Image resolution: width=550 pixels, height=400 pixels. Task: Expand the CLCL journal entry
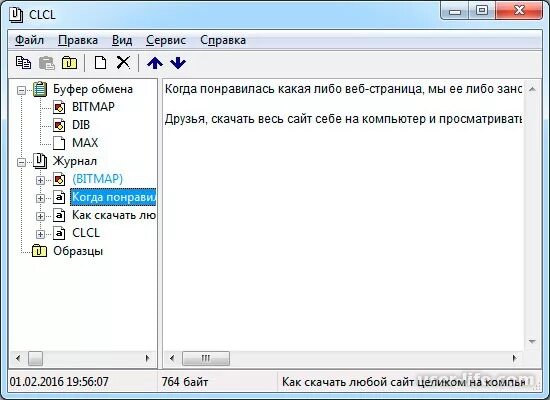coord(40,234)
